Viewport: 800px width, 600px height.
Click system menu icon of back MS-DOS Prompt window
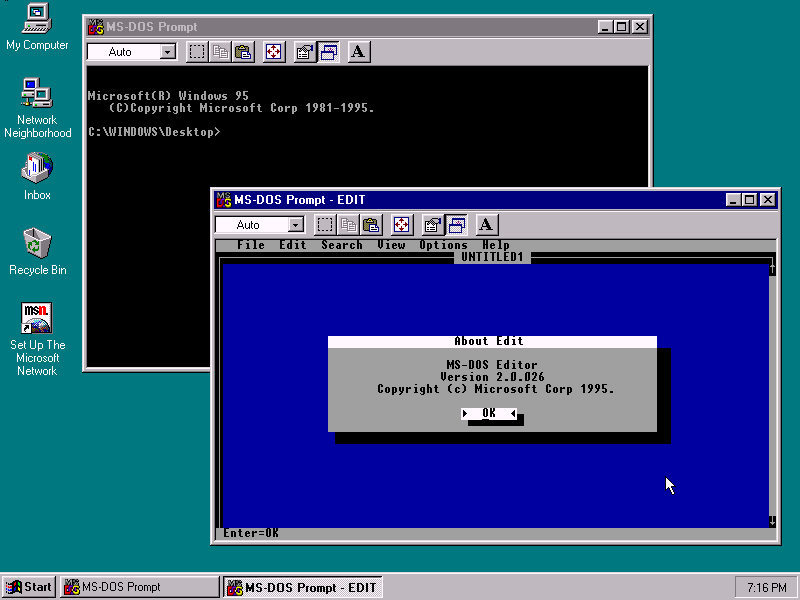[96, 27]
